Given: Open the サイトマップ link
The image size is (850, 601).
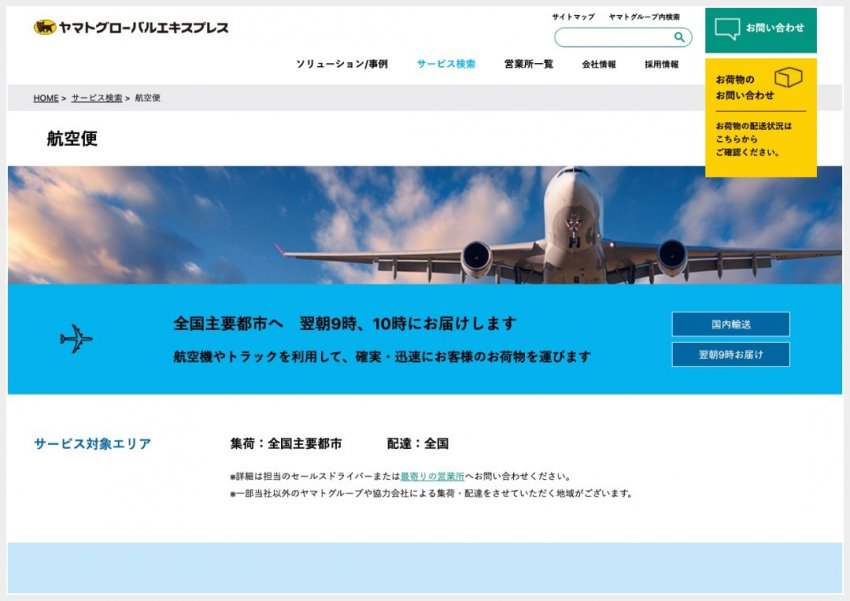Looking at the screenshot, I should point(573,17).
